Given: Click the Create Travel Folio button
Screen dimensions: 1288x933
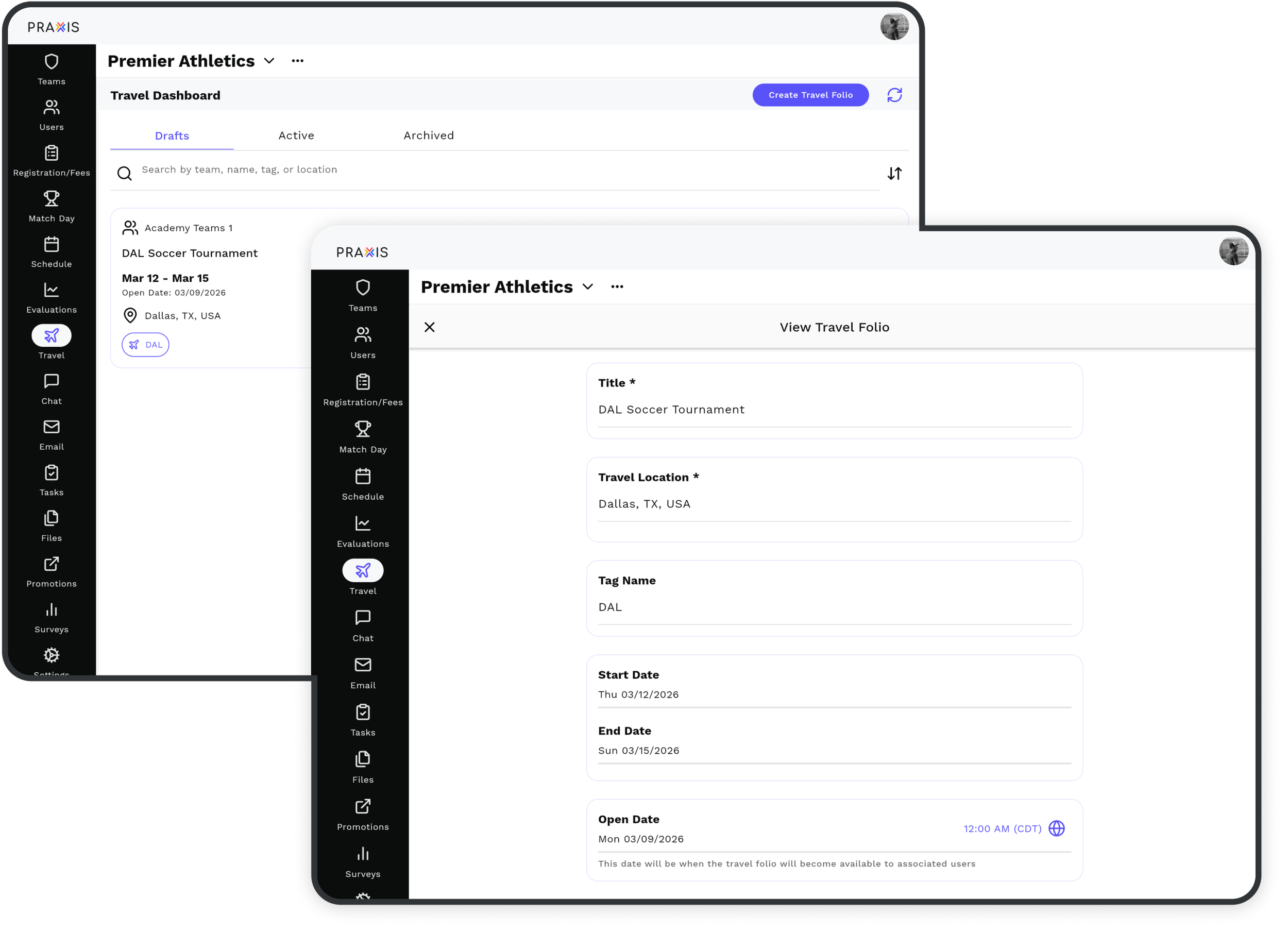Looking at the screenshot, I should coord(810,95).
